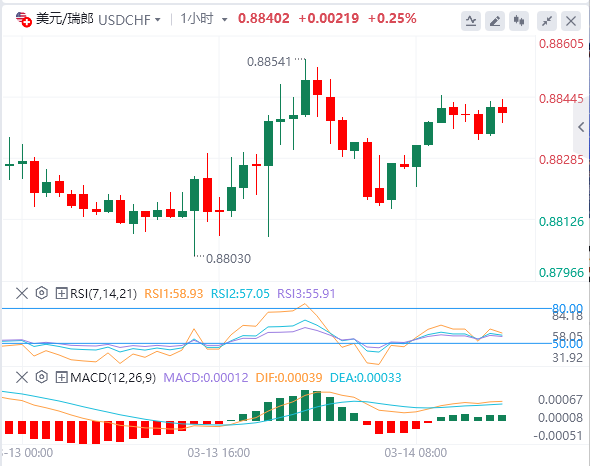This screenshot has width=590, height=466.
Task: Open the 1小时 timeframe dropdown
Action: click(225, 20)
